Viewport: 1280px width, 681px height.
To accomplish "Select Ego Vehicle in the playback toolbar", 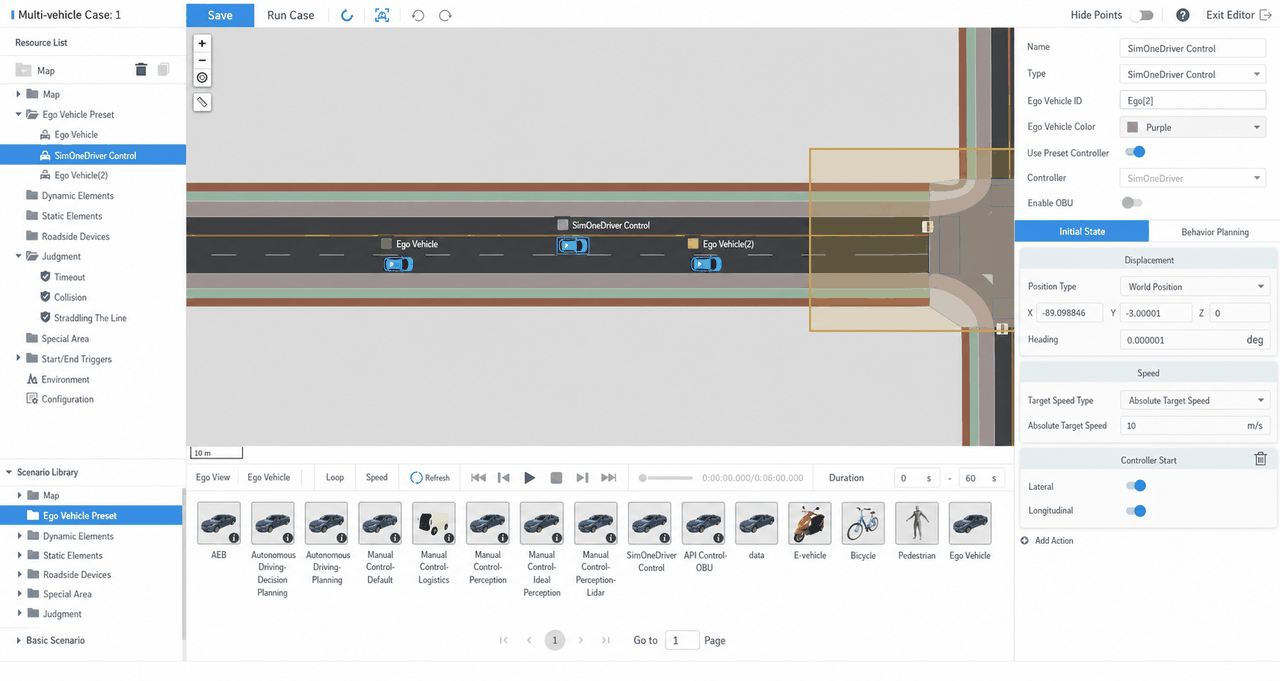I will (x=269, y=478).
